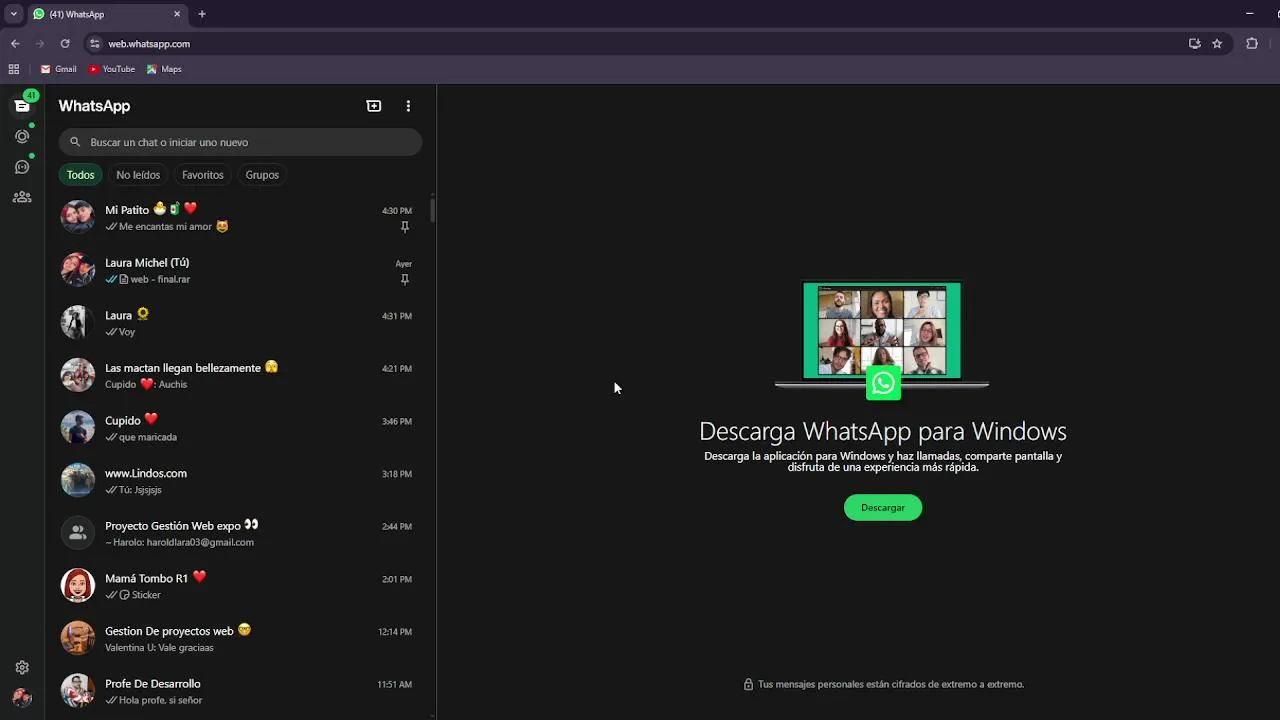
Task: Click the group avatar of Proyecto Gestión Web expo
Action: click(x=77, y=533)
